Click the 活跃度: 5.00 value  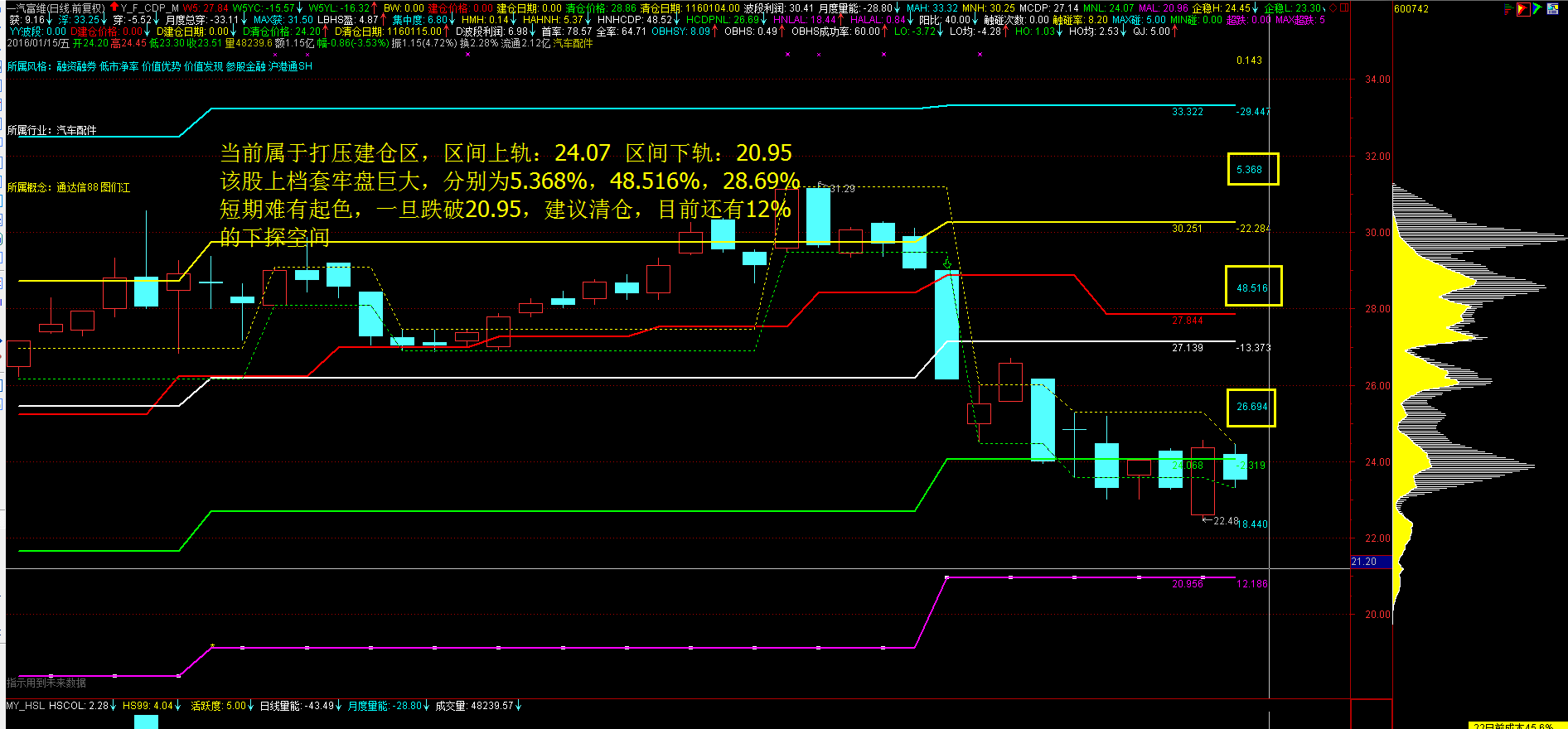click(x=218, y=706)
